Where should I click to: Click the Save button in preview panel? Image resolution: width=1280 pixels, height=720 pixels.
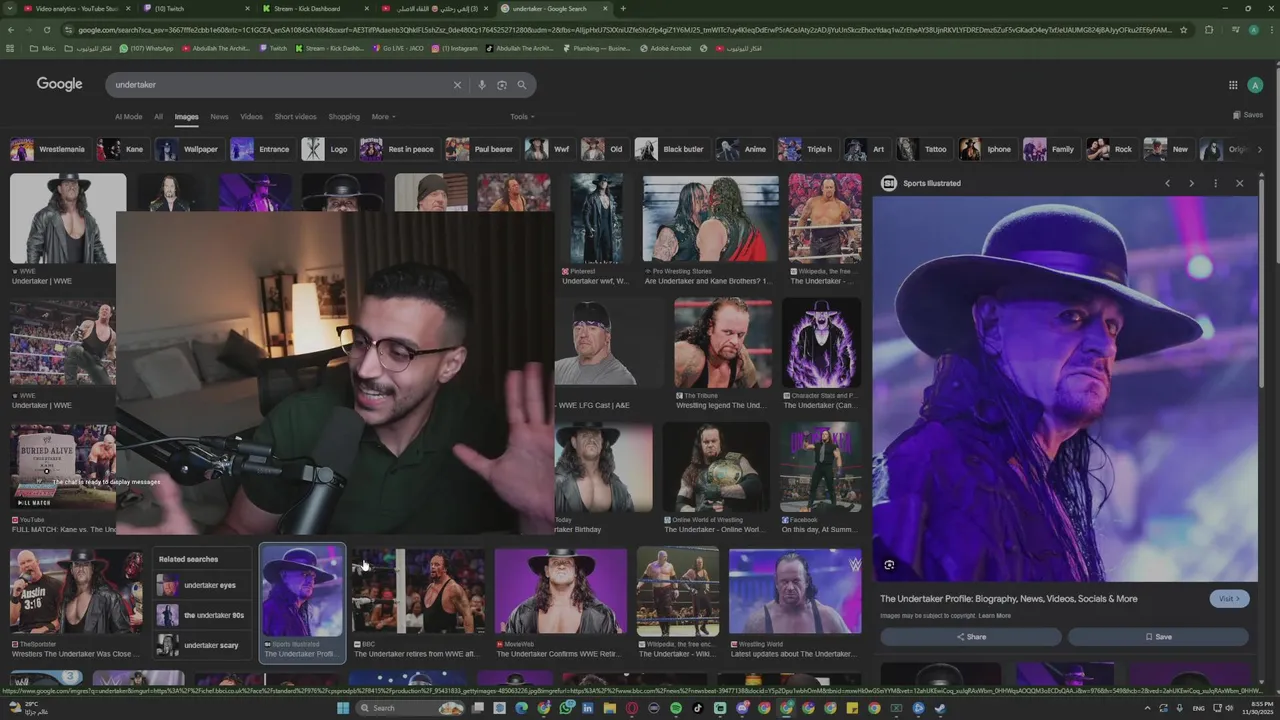tap(1158, 637)
